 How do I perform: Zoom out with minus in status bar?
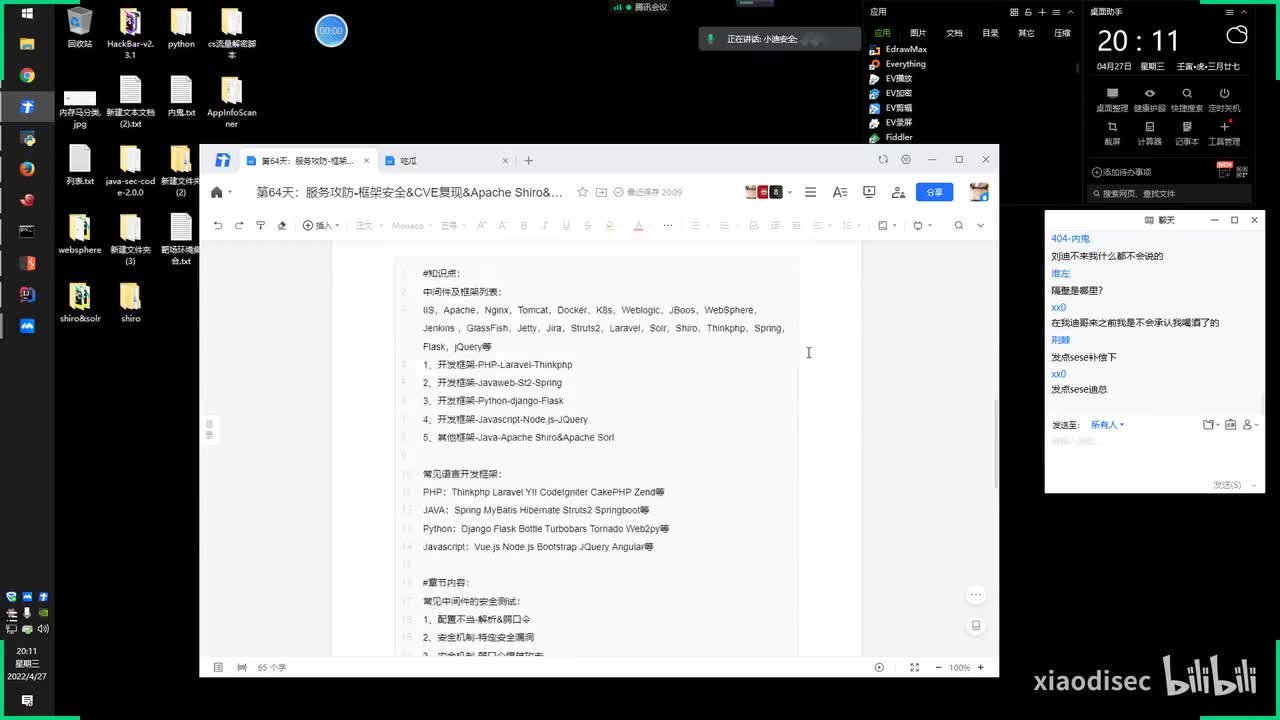coord(938,667)
